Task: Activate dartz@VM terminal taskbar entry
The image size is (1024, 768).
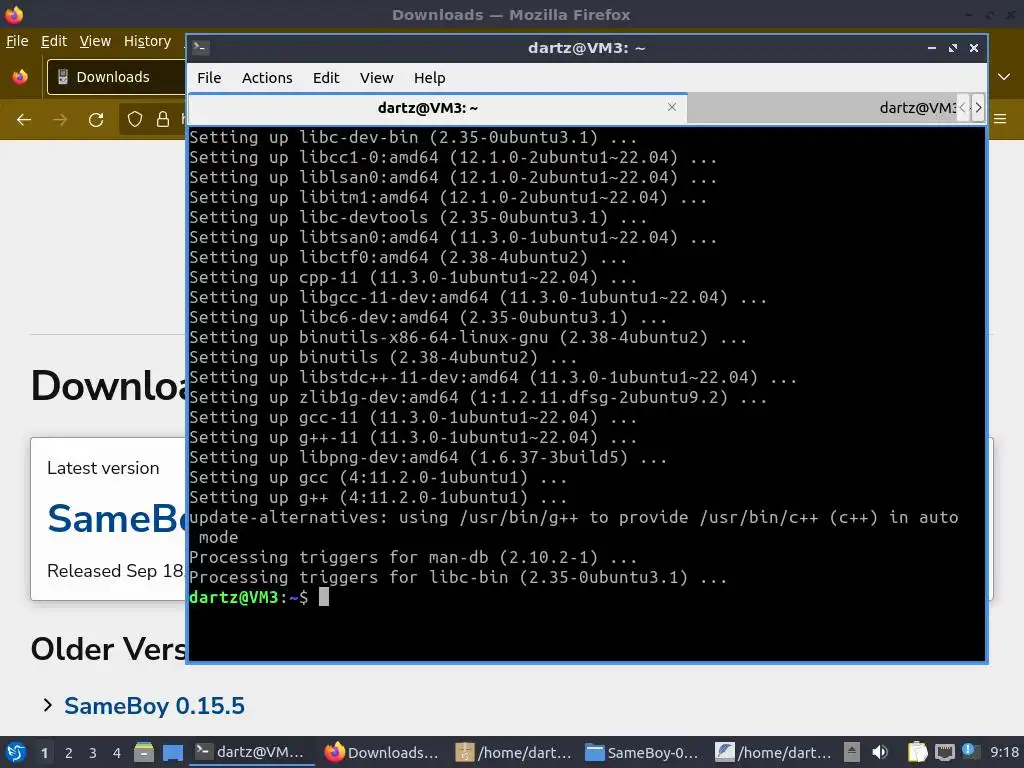Action: click(251, 752)
